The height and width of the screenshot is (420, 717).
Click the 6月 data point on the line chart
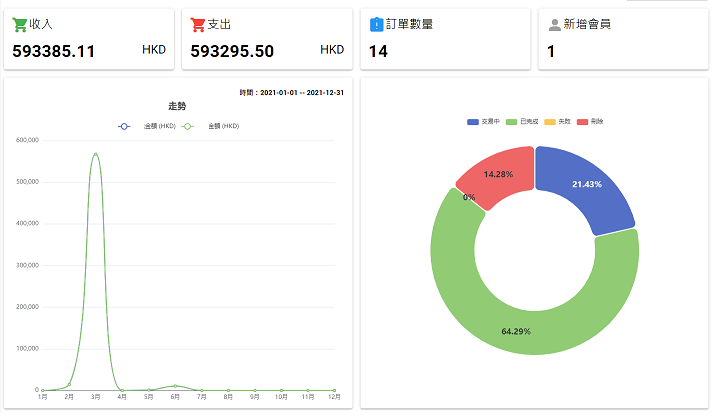175,385
